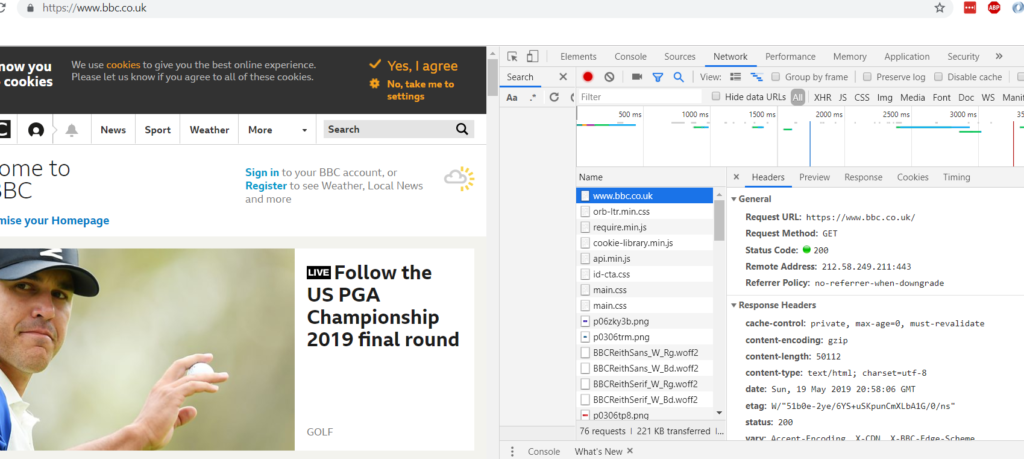Close the What's New drawer tab
The width and height of the screenshot is (1024, 459).
pyautogui.click(x=630, y=451)
